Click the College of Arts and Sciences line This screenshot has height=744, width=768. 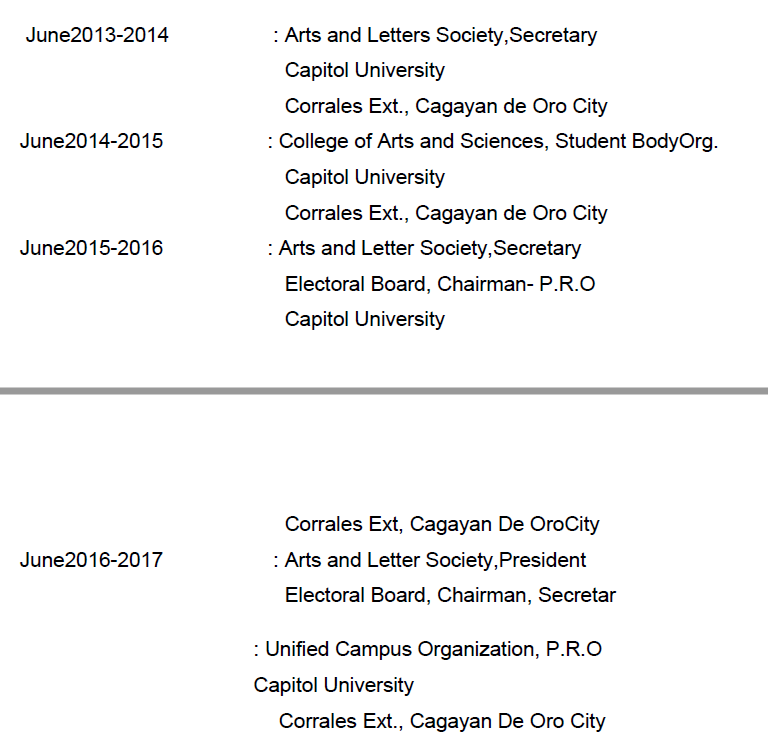[x=498, y=142]
